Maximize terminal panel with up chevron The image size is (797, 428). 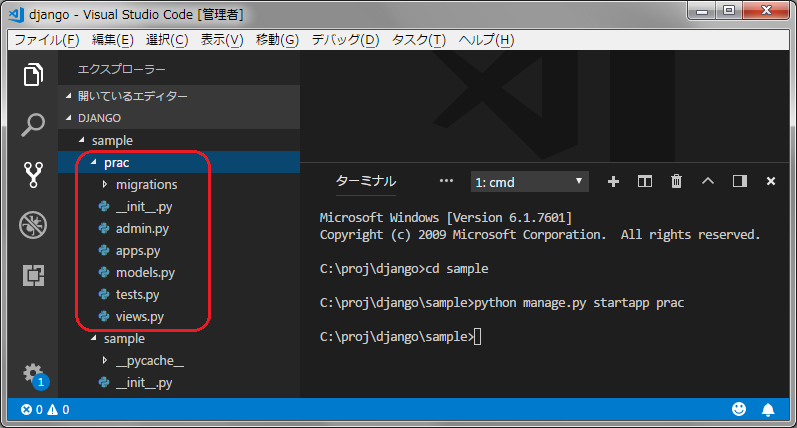pos(708,181)
